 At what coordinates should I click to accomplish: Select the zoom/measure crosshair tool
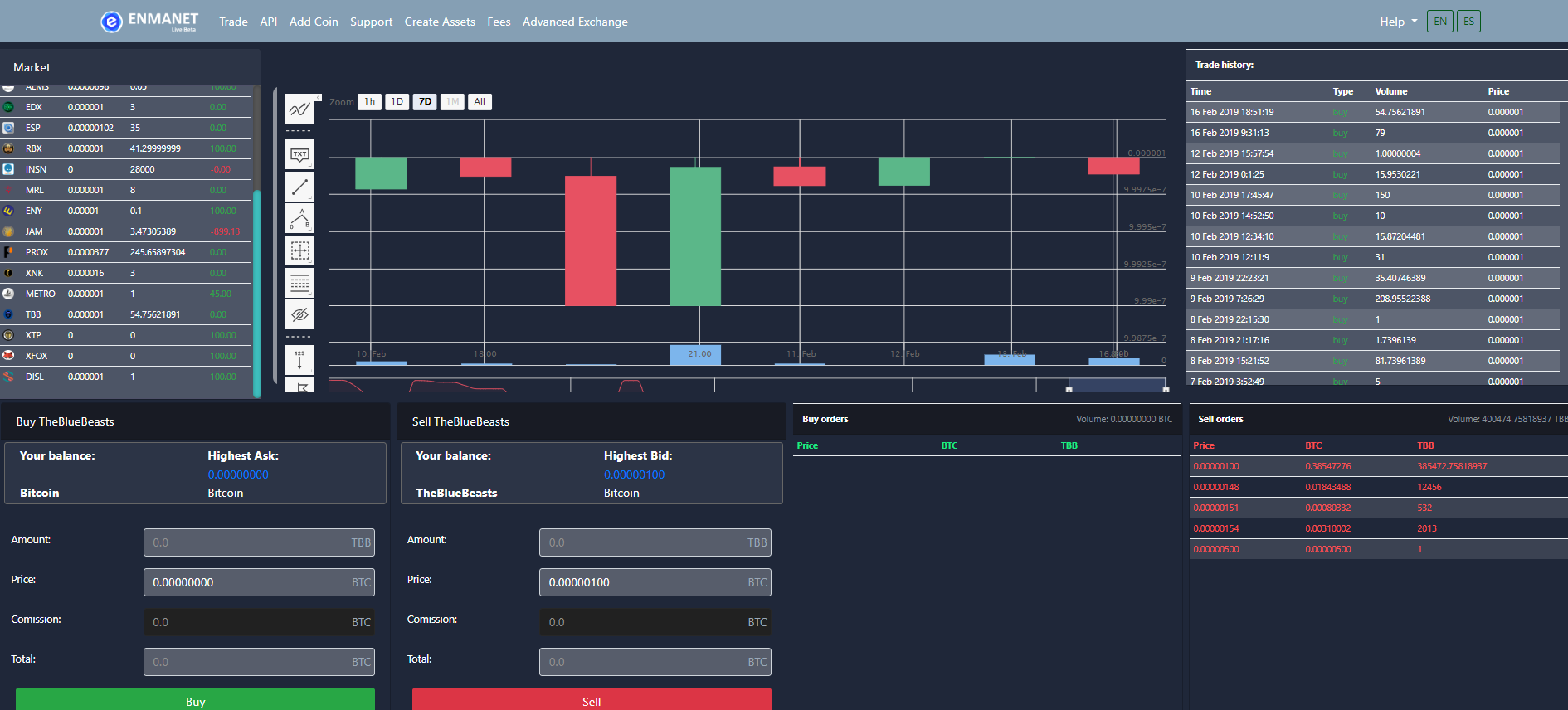(299, 250)
